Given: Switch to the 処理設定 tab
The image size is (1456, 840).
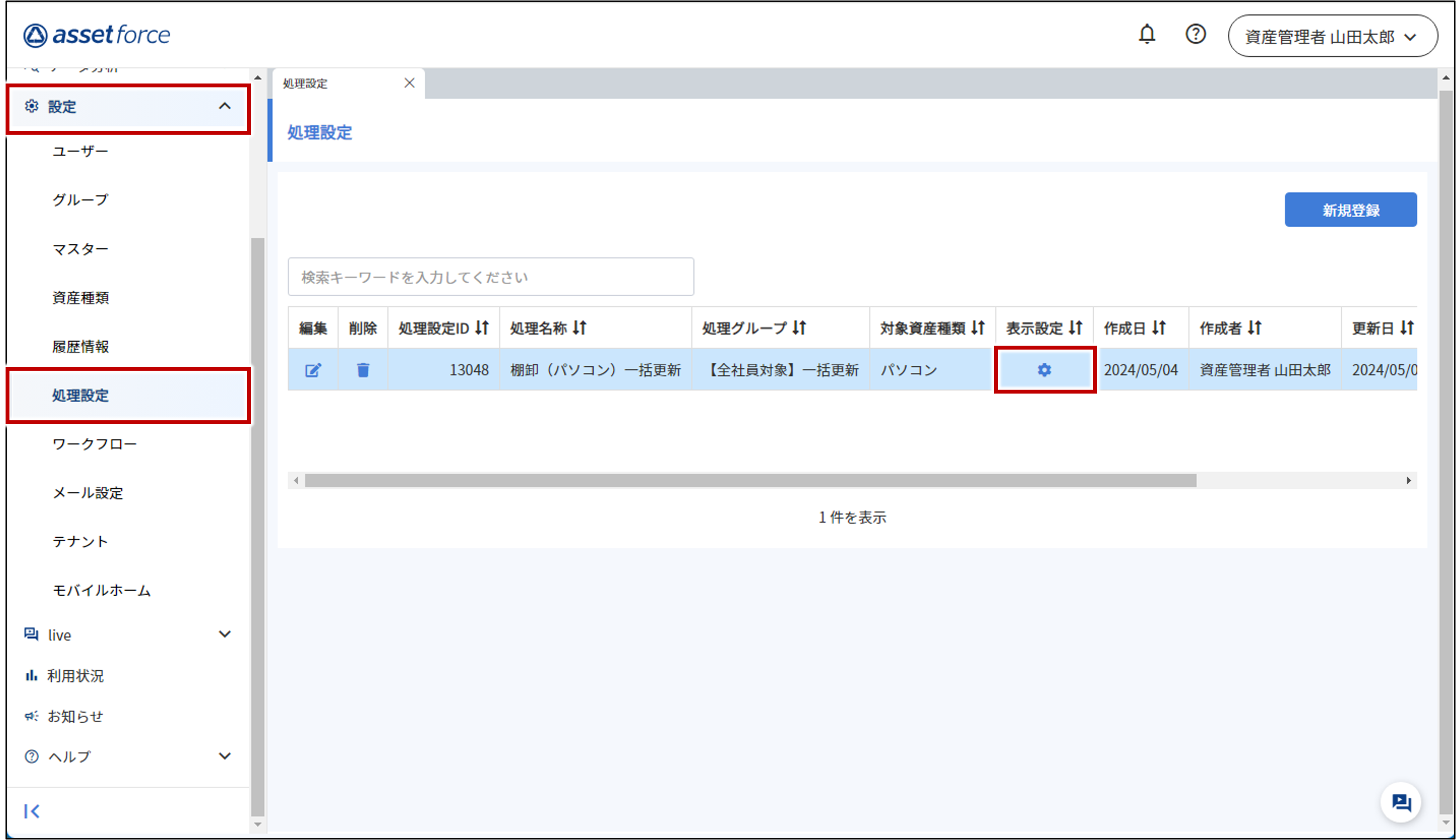Looking at the screenshot, I should click(x=305, y=83).
